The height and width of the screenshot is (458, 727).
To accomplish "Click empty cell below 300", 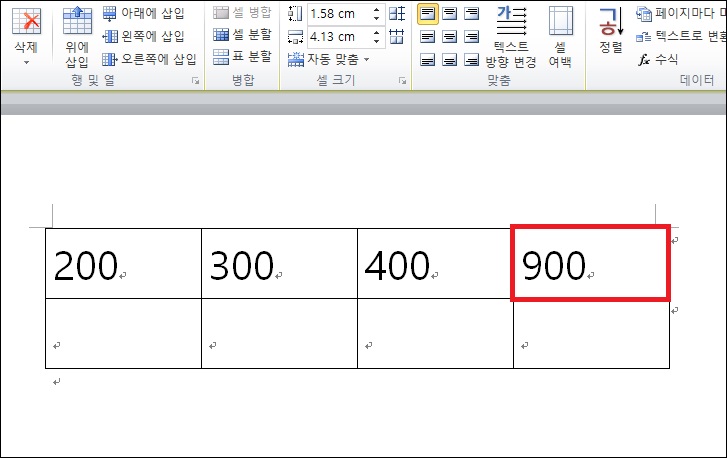I will point(279,333).
